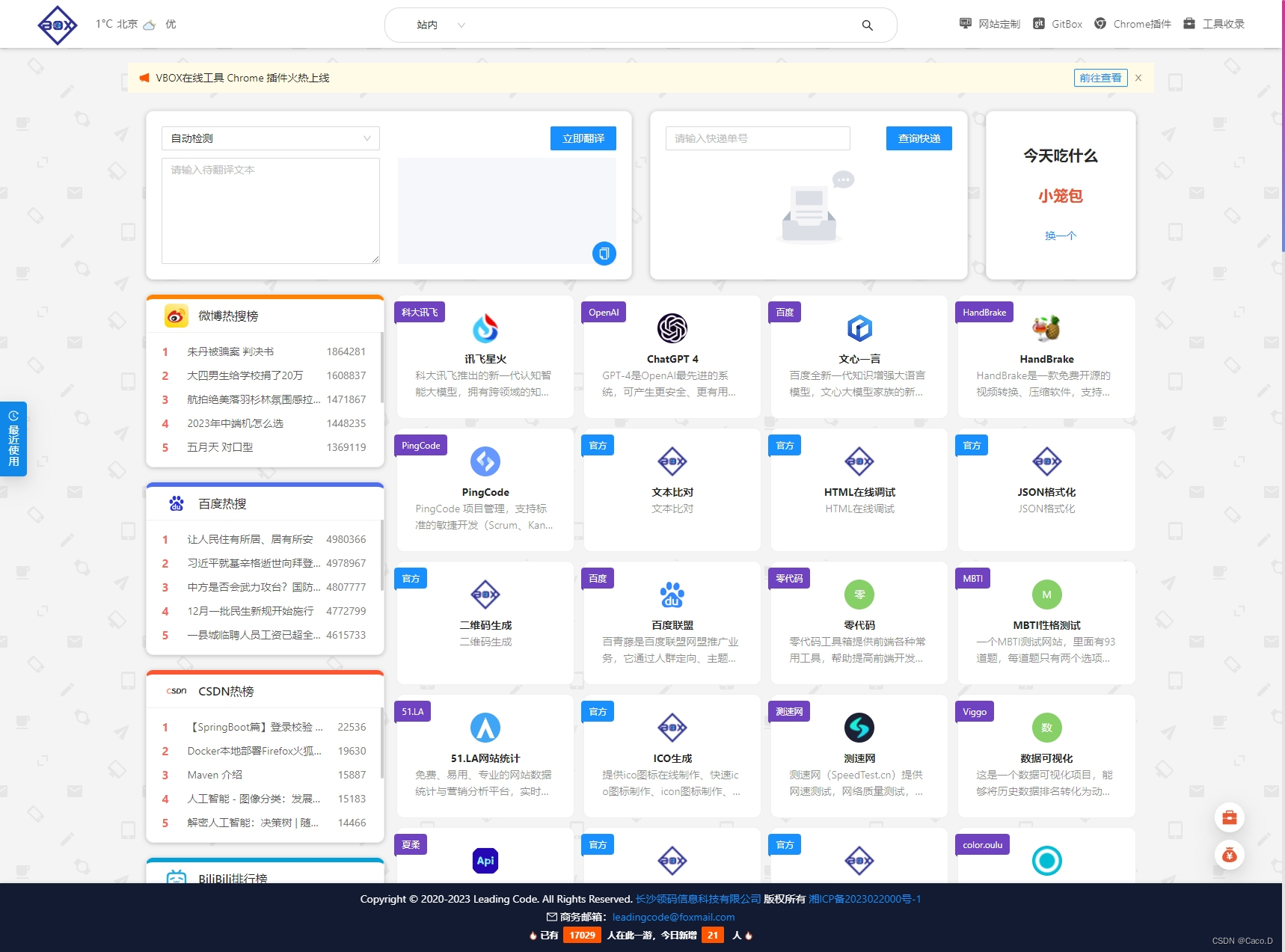The image size is (1285, 952).
Task: Open Weibo topic 朱丹被骗案 判决书
Action: 230,351
